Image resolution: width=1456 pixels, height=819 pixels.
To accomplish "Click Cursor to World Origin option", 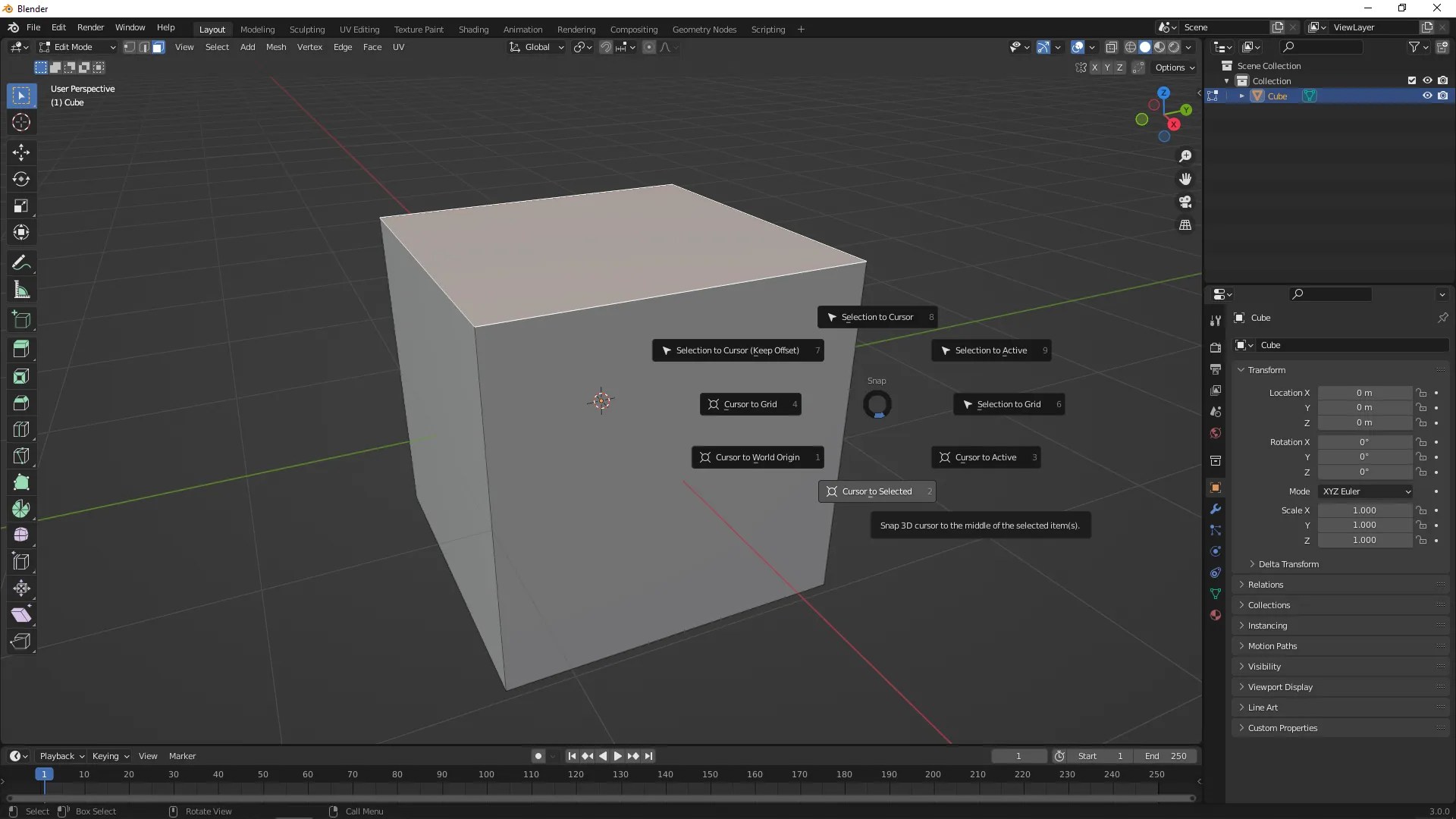I will click(x=757, y=457).
